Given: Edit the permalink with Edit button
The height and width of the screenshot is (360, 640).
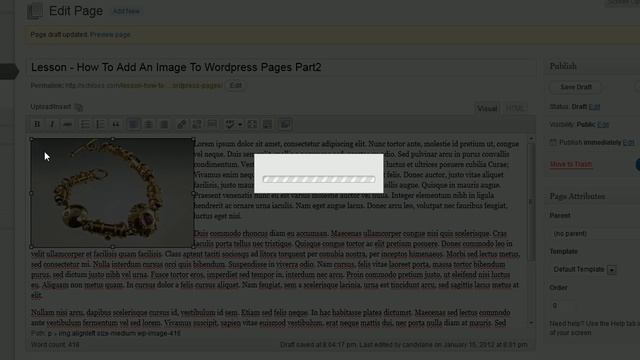Looking at the screenshot, I should click(x=236, y=85).
